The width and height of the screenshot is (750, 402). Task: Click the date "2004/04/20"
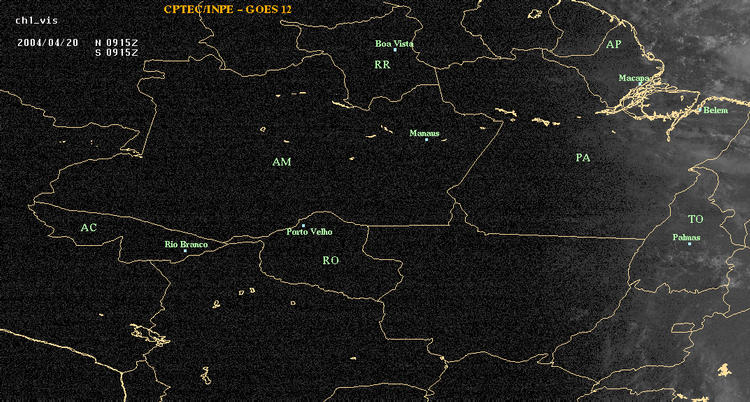(47, 42)
